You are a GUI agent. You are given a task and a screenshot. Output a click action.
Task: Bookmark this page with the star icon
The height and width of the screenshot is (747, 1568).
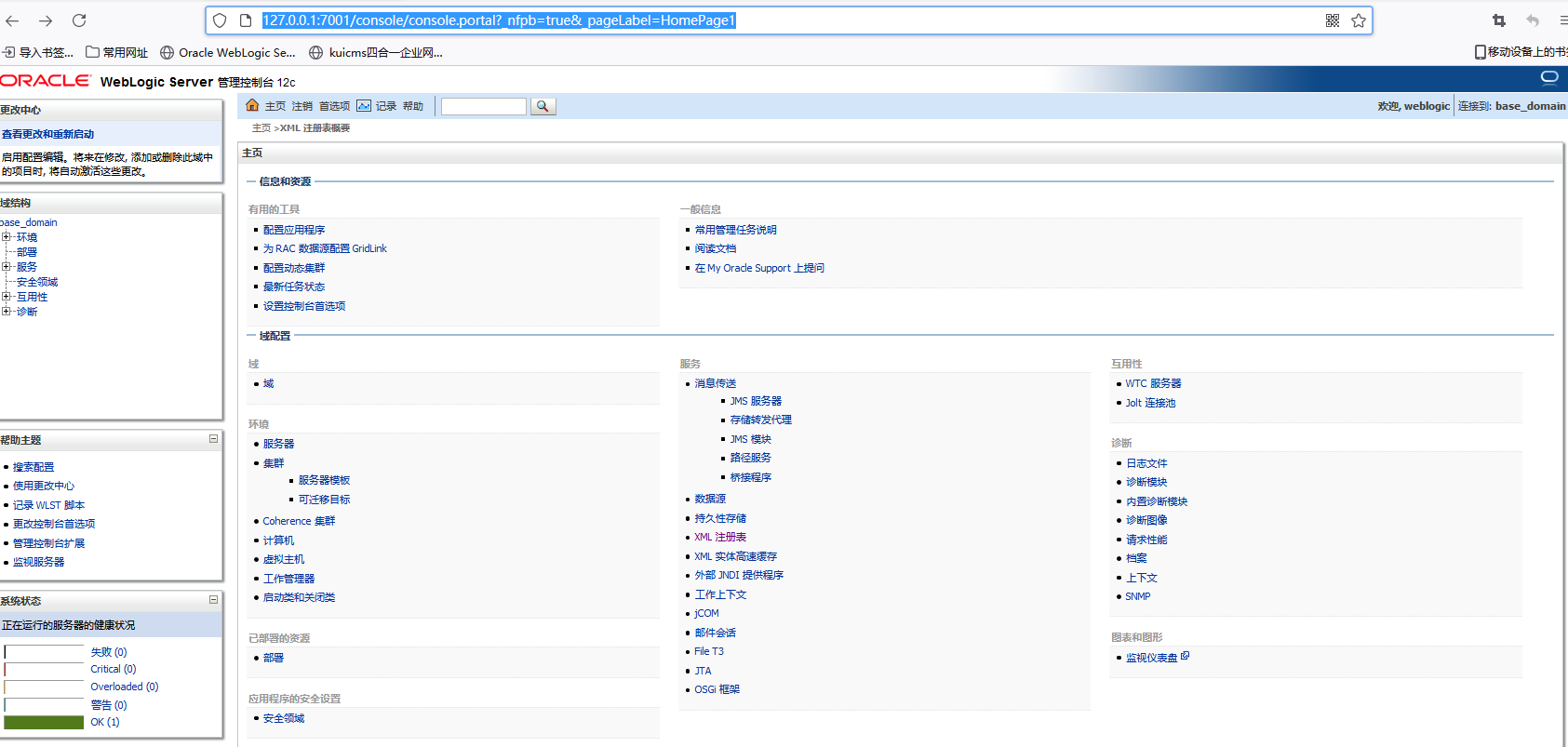click(x=1359, y=20)
